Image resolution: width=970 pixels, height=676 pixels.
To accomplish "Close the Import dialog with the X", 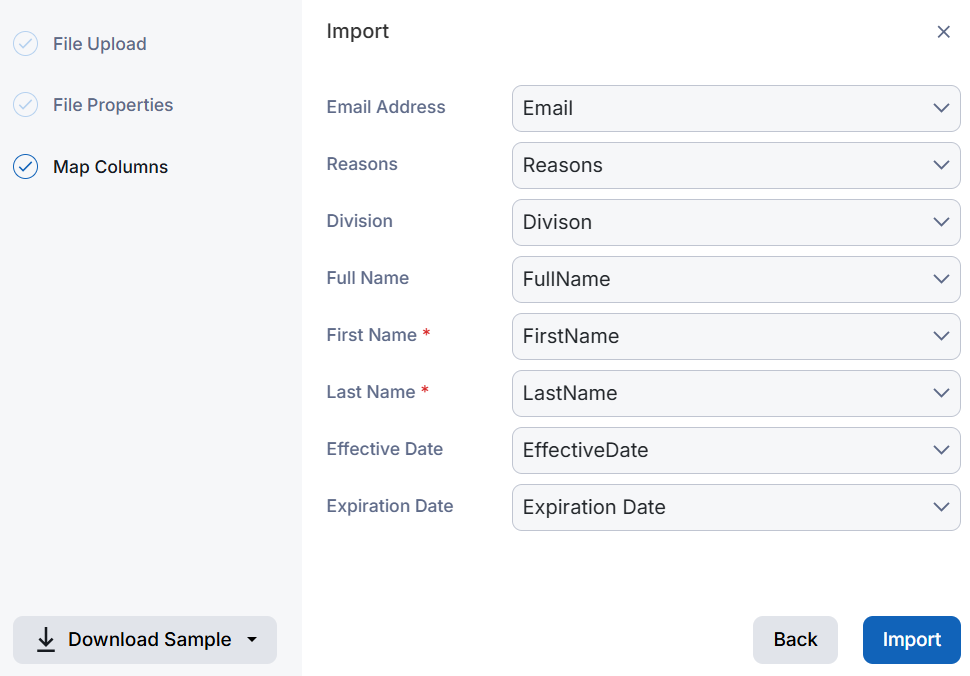I will click(x=943, y=31).
